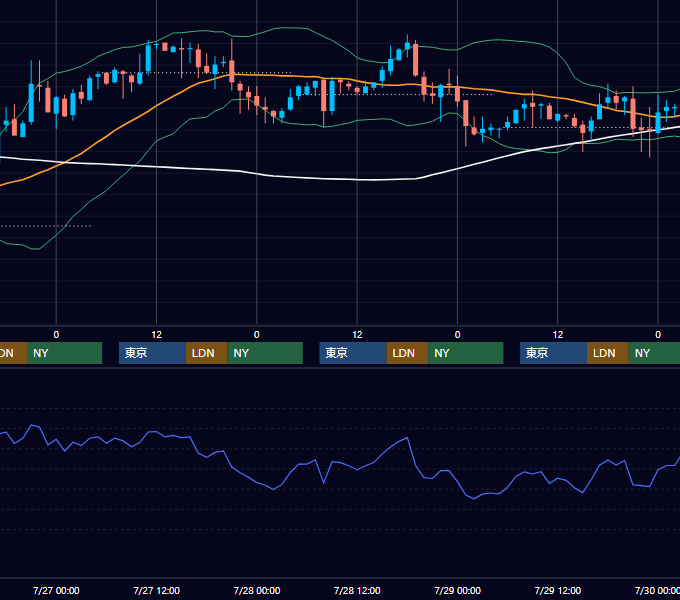
Task: Click the 7/28 12:00 date label
Action: 357,590
